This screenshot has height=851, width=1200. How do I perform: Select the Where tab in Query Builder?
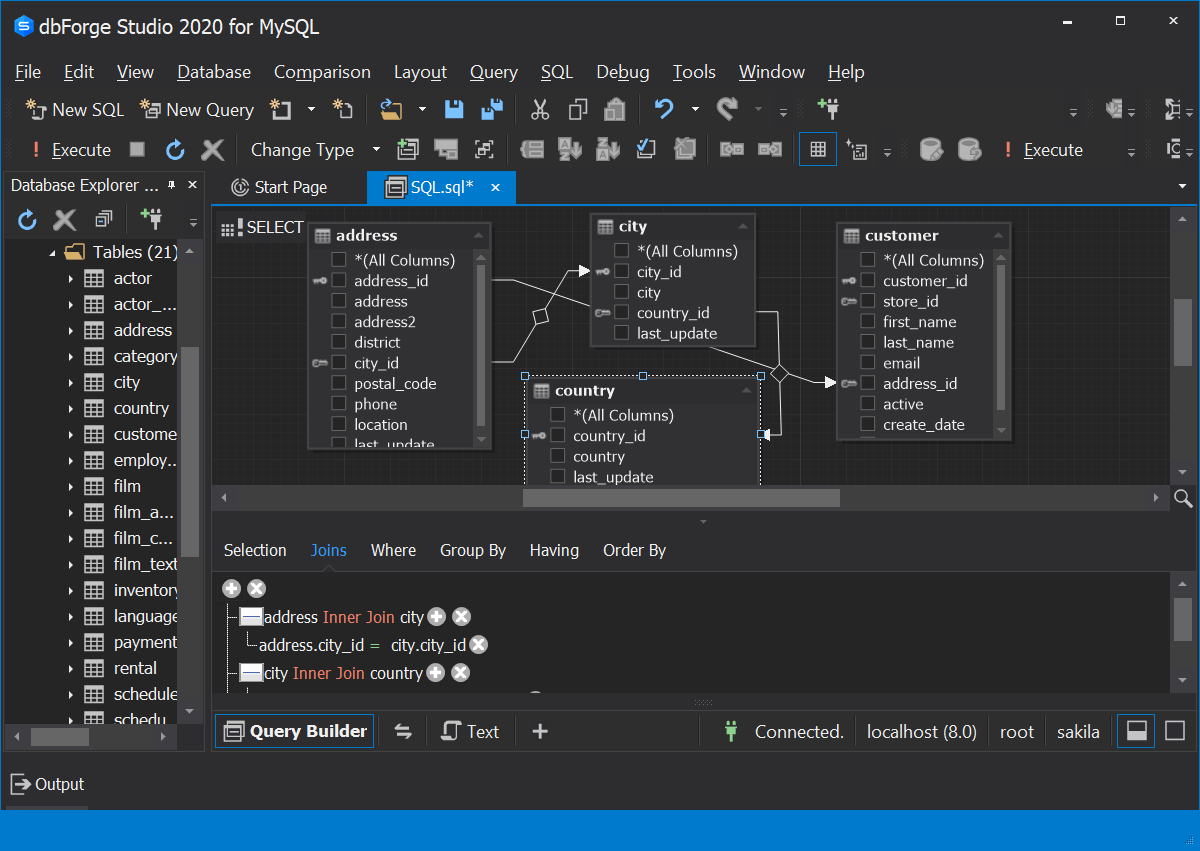(393, 550)
